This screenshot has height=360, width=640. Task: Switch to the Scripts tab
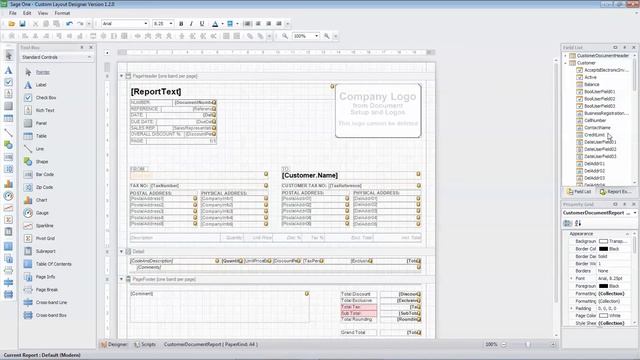144,344
